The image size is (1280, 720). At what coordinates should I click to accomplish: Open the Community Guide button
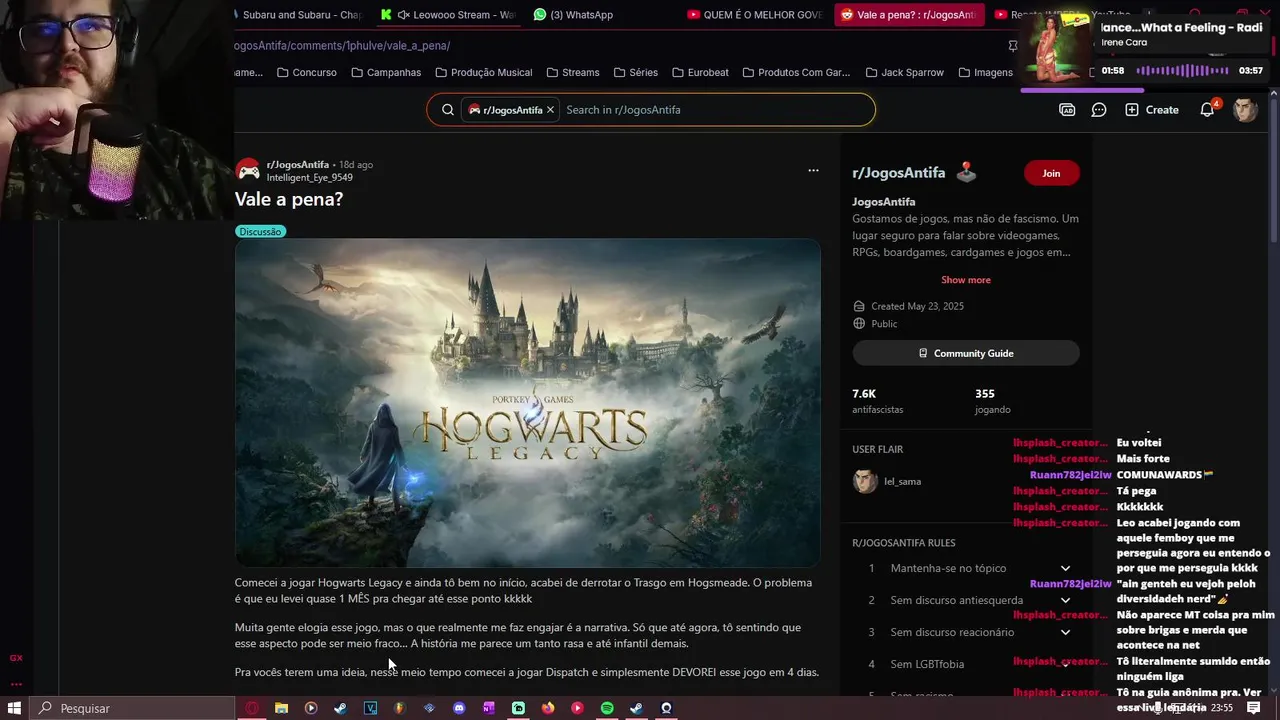tap(966, 353)
